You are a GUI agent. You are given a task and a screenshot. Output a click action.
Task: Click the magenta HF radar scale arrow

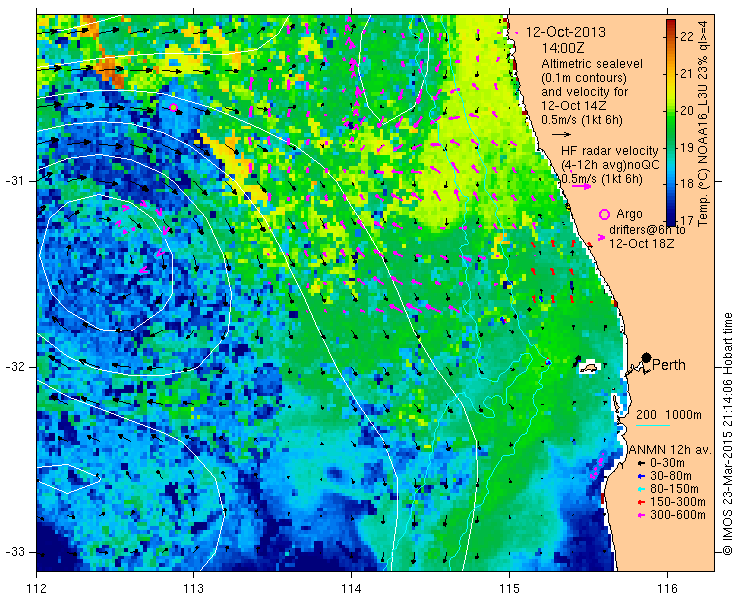coord(581,186)
